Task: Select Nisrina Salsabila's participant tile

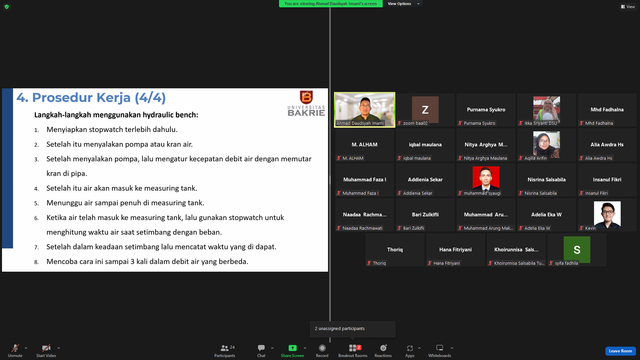Action: (x=546, y=180)
